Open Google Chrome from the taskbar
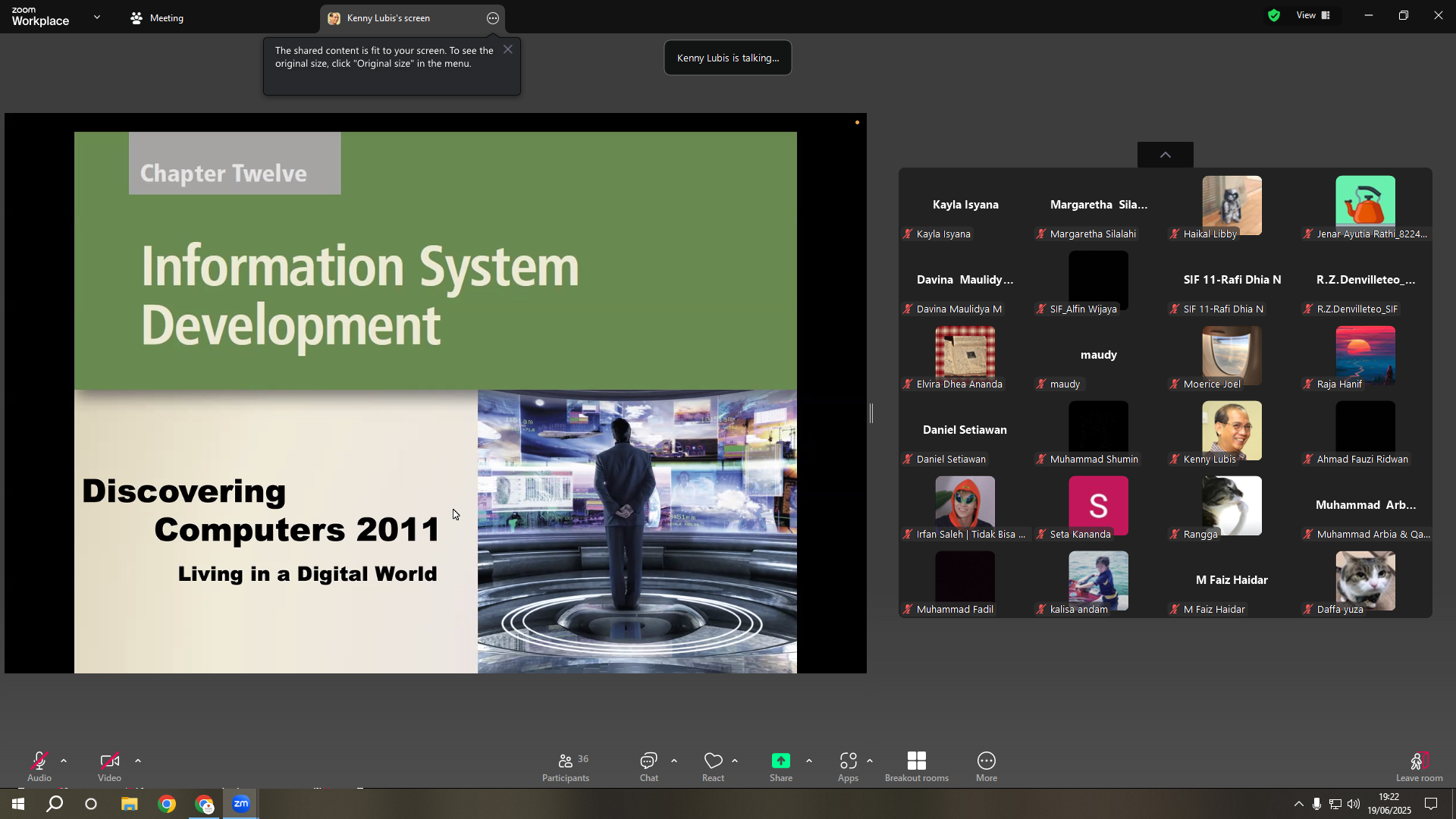The height and width of the screenshot is (819, 1456). (167, 804)
